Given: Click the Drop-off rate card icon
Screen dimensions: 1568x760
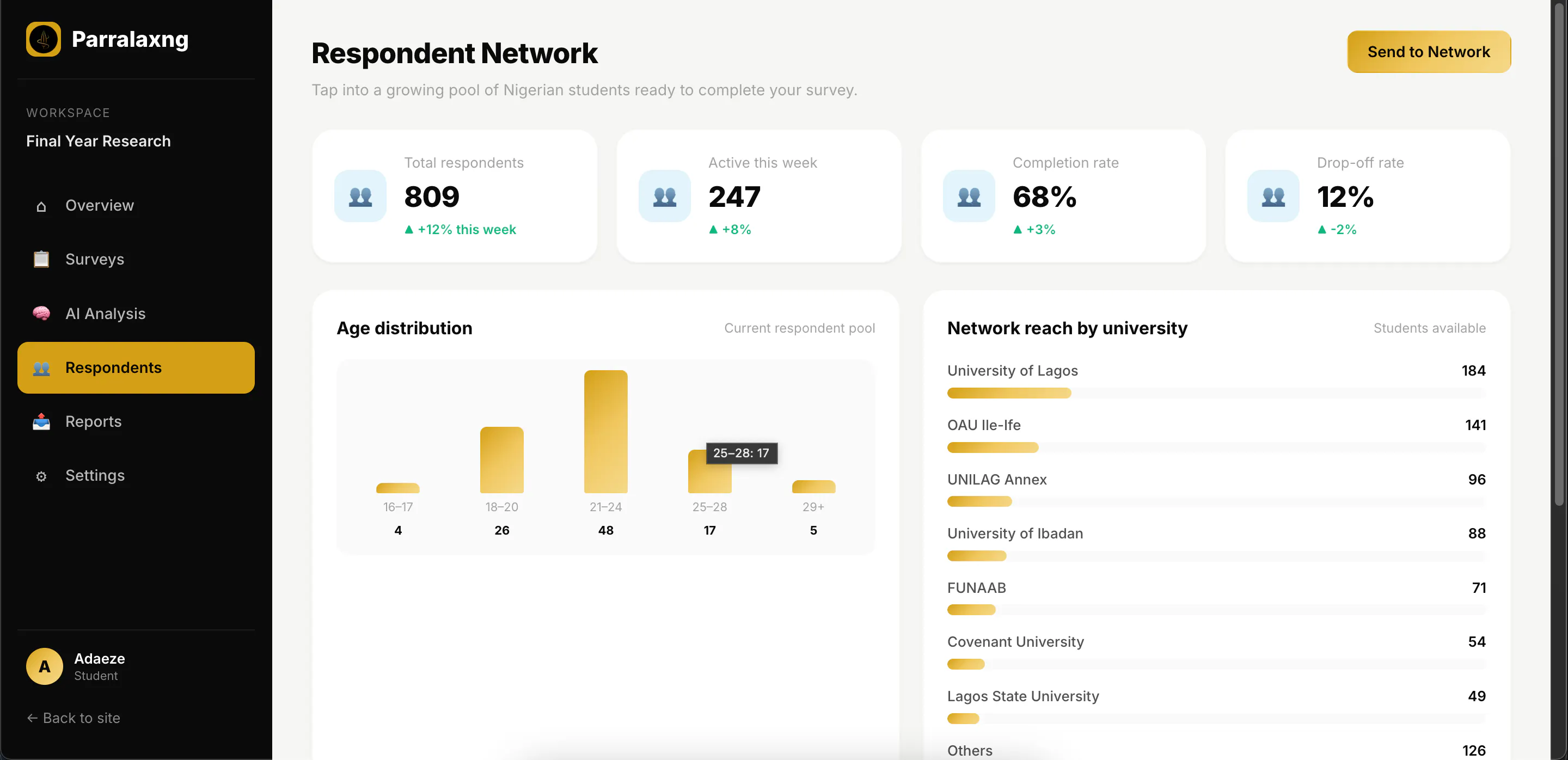Looking at the screenshot, I should point(1273,196).
